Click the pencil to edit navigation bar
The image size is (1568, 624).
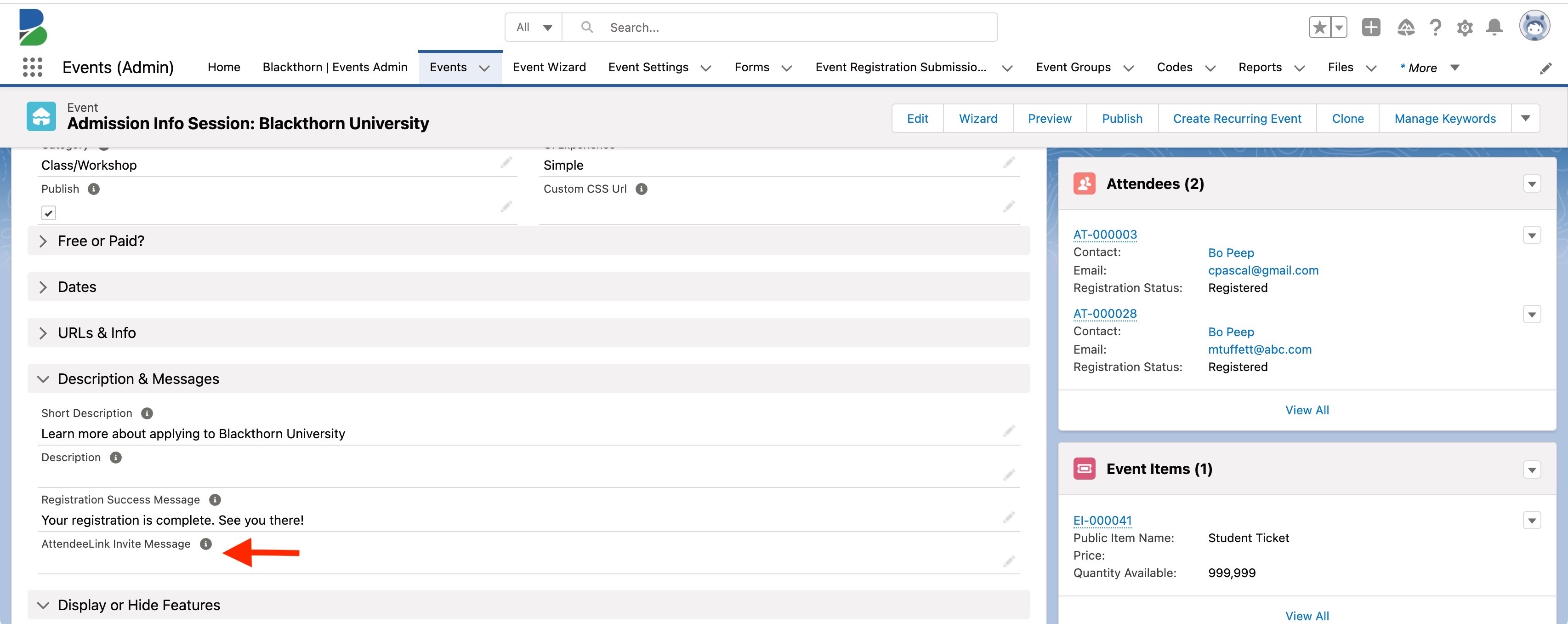1545,68
